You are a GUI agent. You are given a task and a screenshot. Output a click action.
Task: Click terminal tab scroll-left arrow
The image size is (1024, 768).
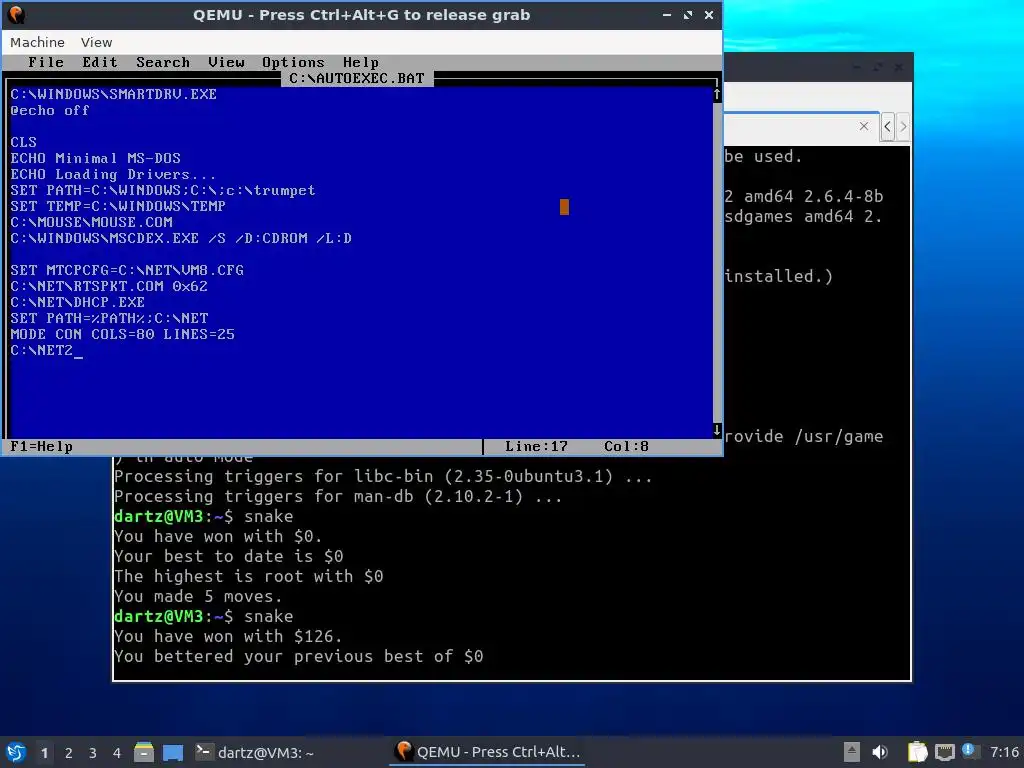(x=887, y=127)
